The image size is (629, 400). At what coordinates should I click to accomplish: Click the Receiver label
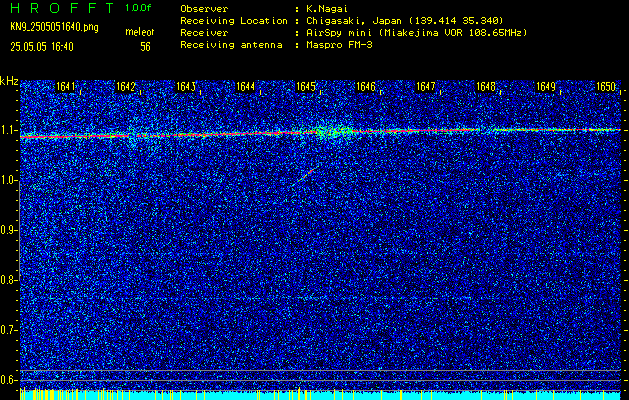point(204,33)
